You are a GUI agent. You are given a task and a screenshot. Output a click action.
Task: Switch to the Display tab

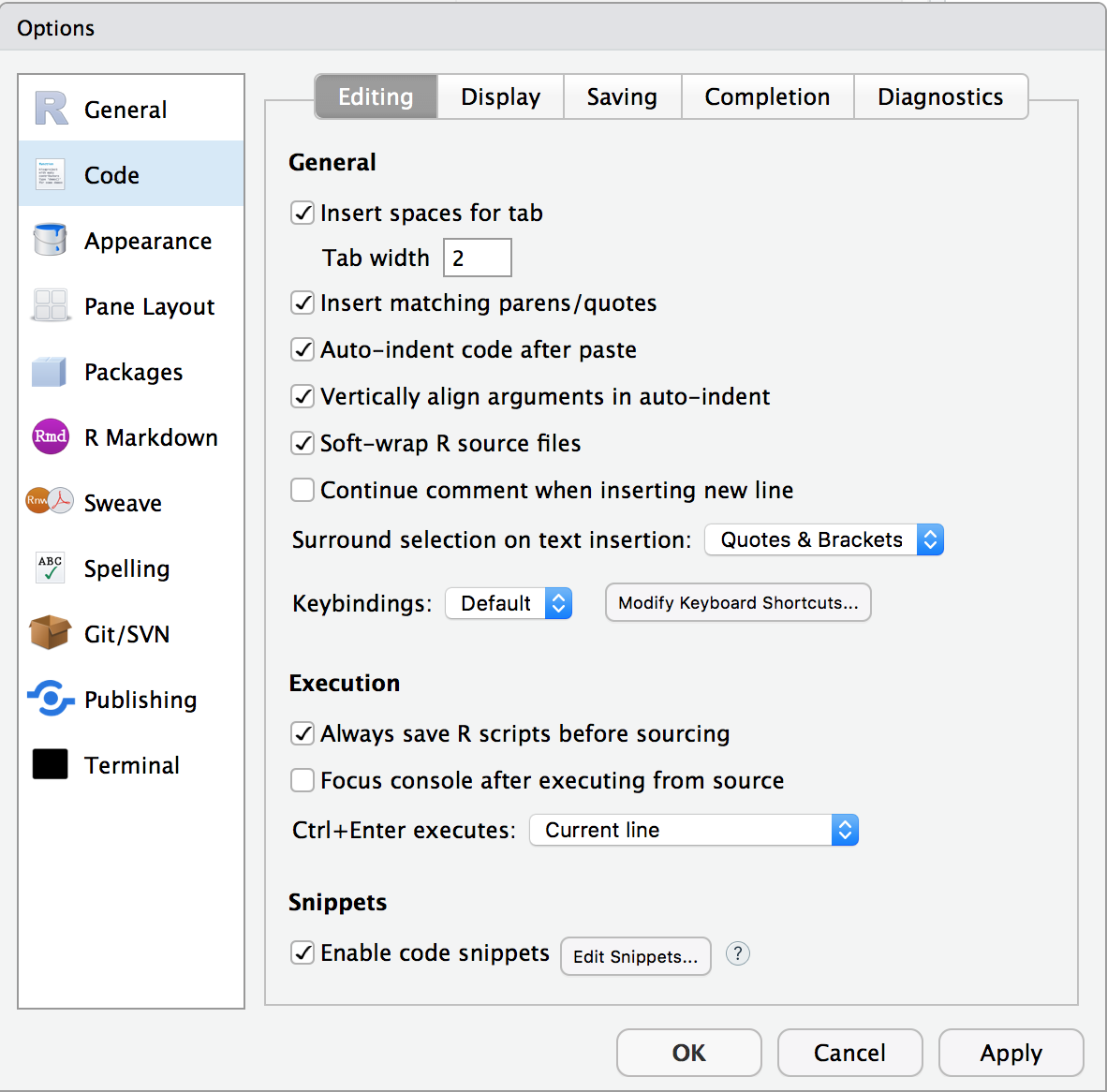pos(499,96)
